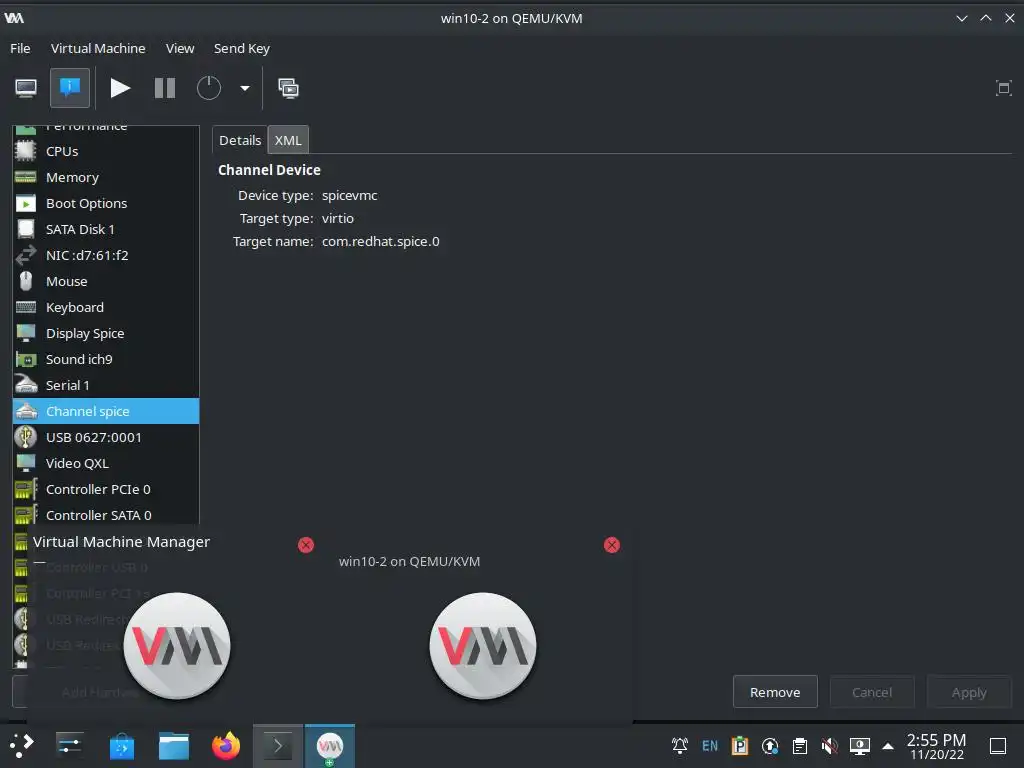
Task: Select Channel spice entry
Action: click(106, 411)
